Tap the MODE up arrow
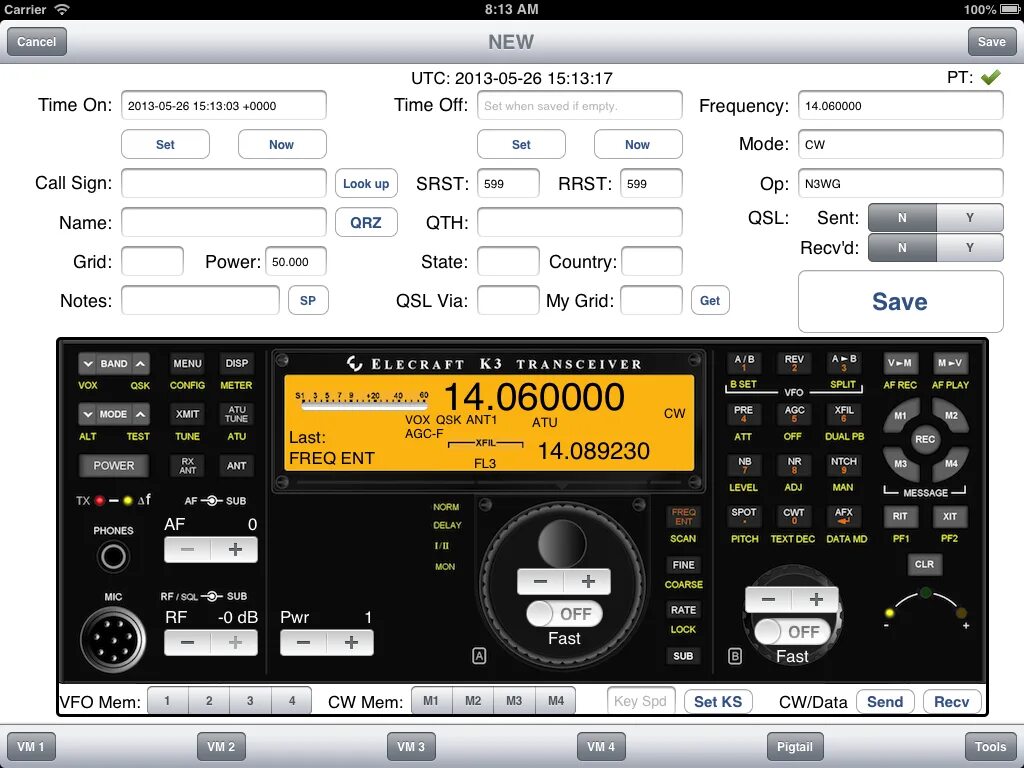This screenshot has width=1024, height=768. point(140,414)
